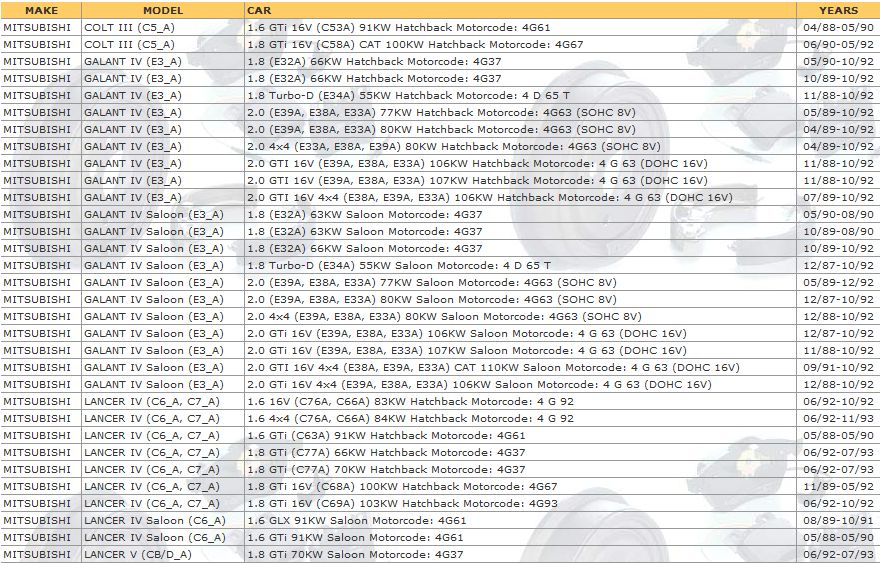Select the 1.6 4x4 (C76A, C66A) 84KW cell
Image resolution: width=880 pixels, height=563 pixels.
[520, 418]
